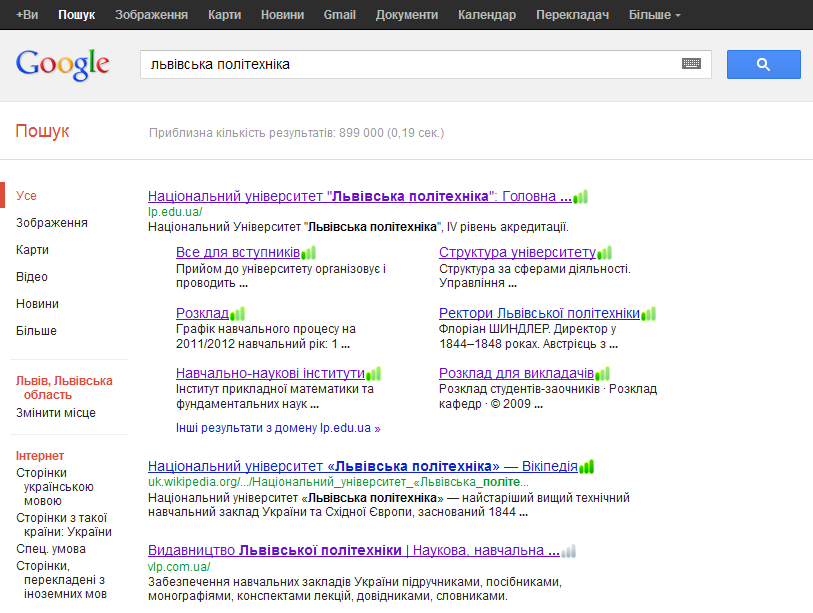Click the results count text 899 000
The image size is (813, 613).
point(297,133)
